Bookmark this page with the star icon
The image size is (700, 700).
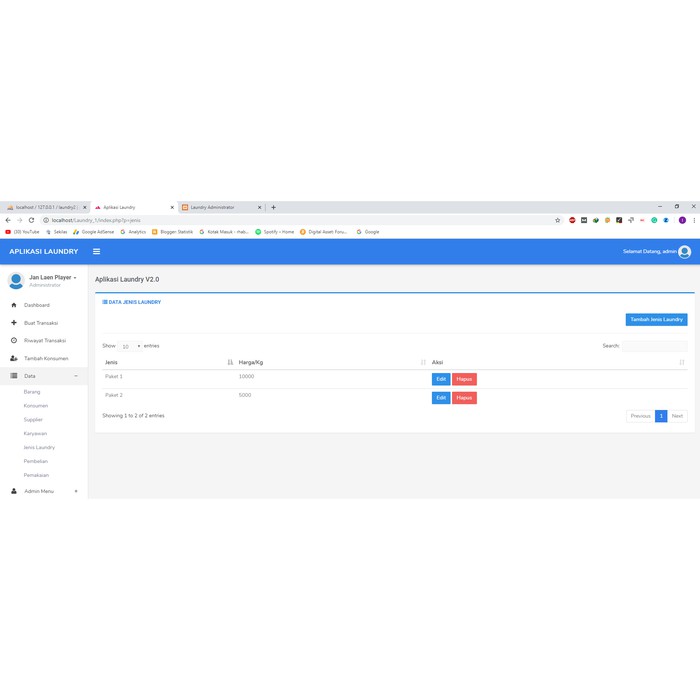(x=558, y=220)
